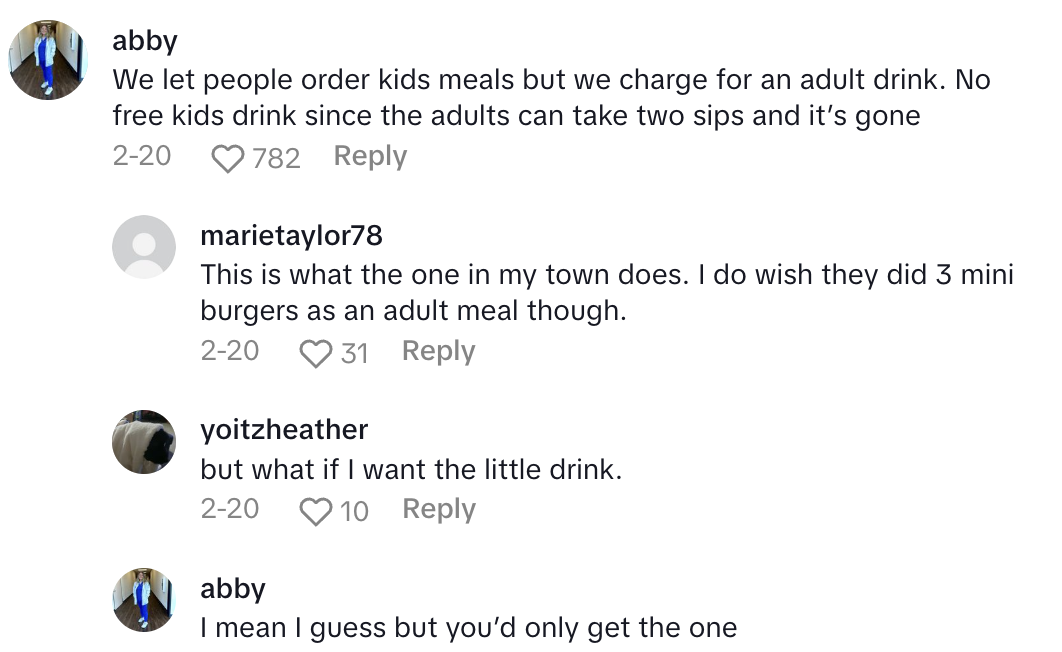
Task: Select abby's "I mean I guess" reply text
Action: tap(468, 628)
